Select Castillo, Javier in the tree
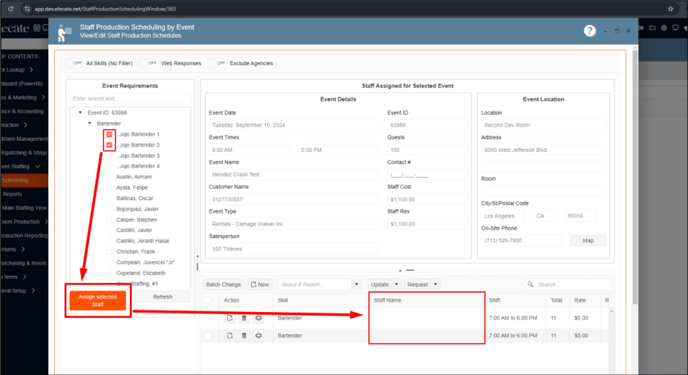Viewport: 688px width, 375px height. [x=134, y=230]
